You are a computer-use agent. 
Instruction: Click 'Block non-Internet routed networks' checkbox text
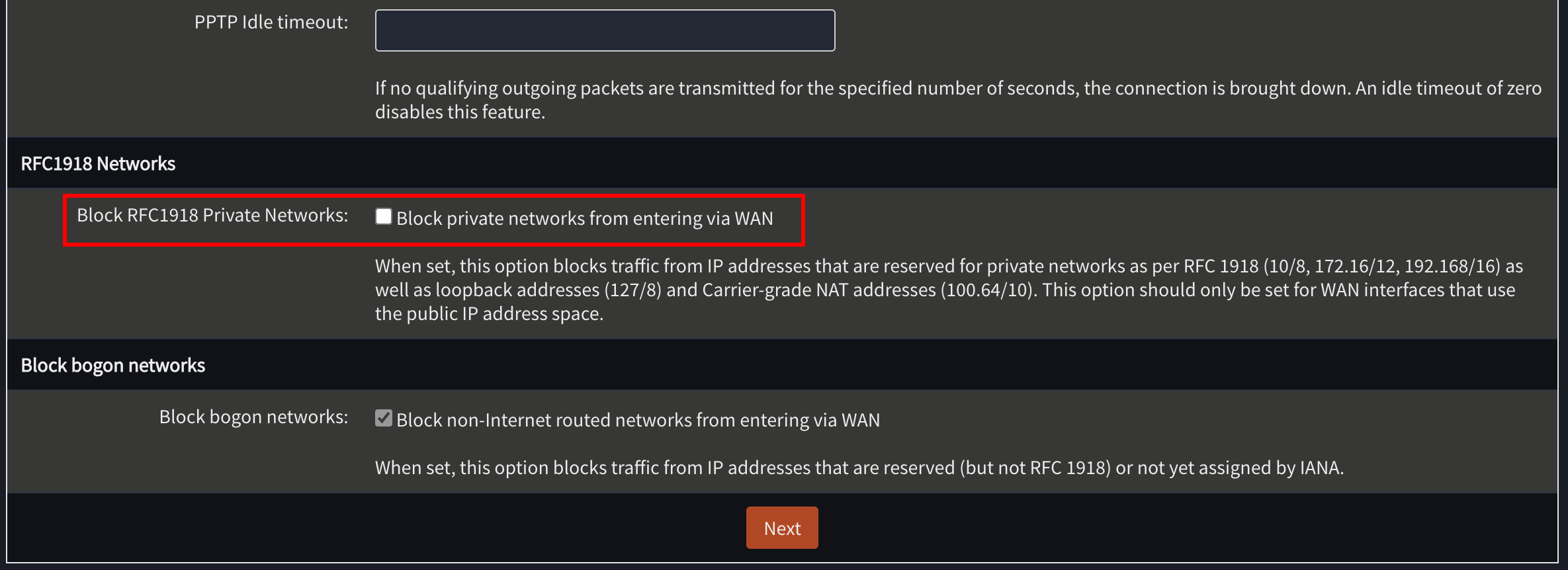(x=637, y=419)
